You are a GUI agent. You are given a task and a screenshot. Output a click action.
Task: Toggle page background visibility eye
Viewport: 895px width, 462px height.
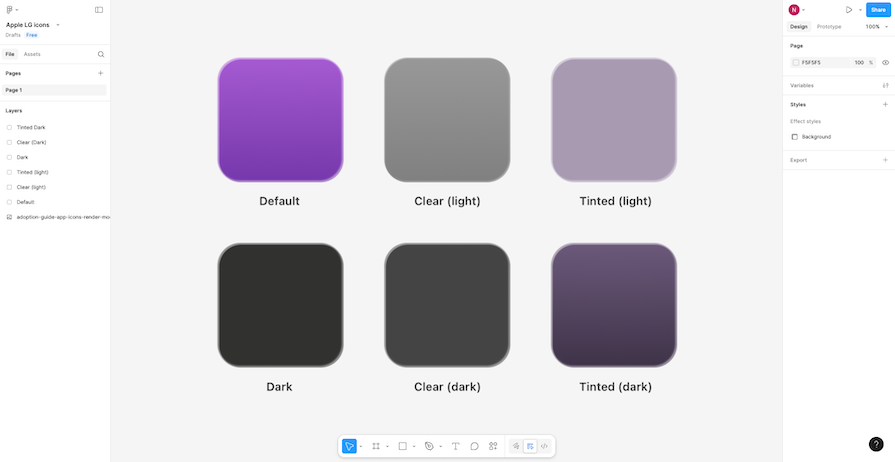point(885,63)
